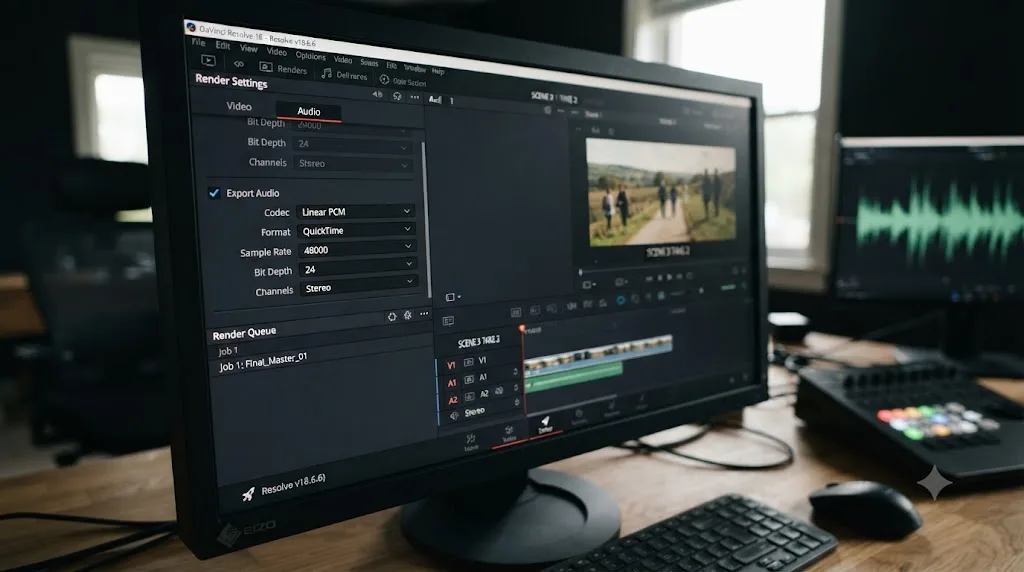The width and height of the screenshot is (1024, 572).
Task: Open Render Queue gear settings
Action: [x=408, y=315]
